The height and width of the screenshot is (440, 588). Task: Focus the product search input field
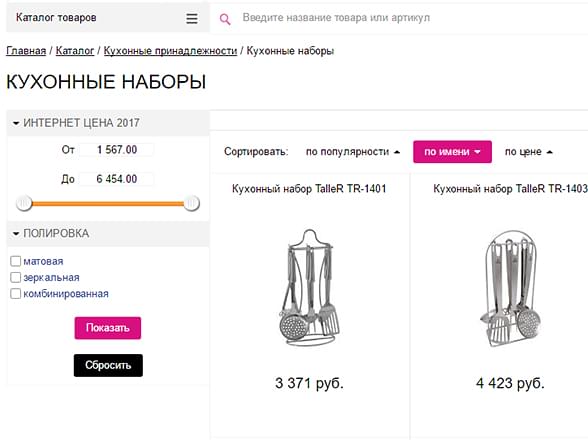click(x=412, y=18)
